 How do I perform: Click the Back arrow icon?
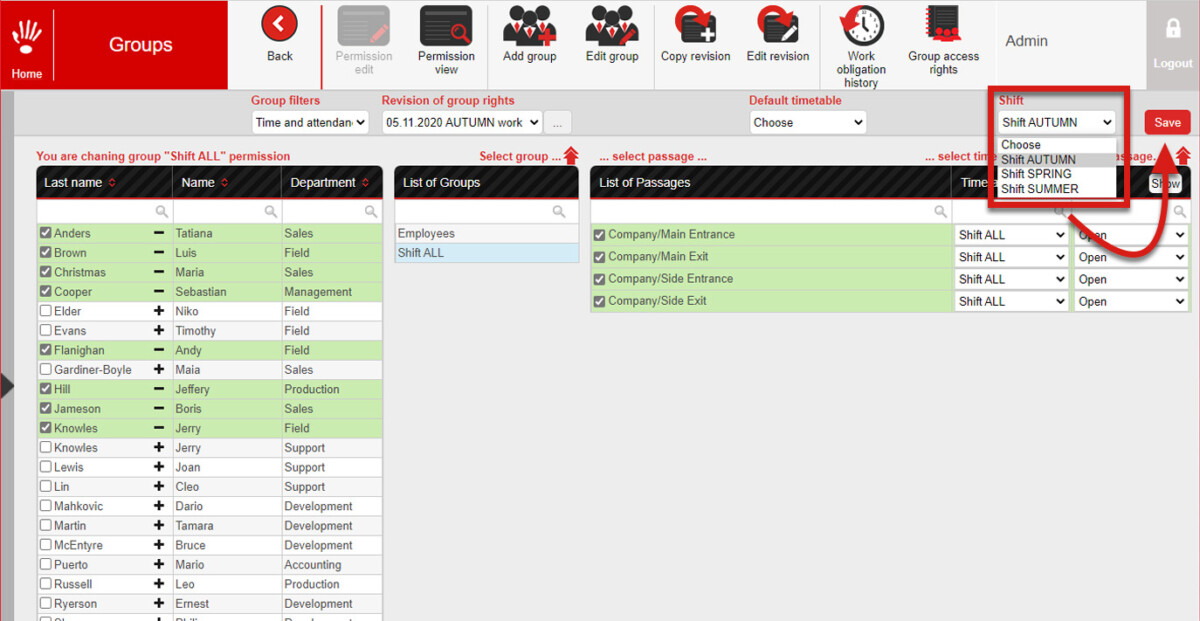279,25
